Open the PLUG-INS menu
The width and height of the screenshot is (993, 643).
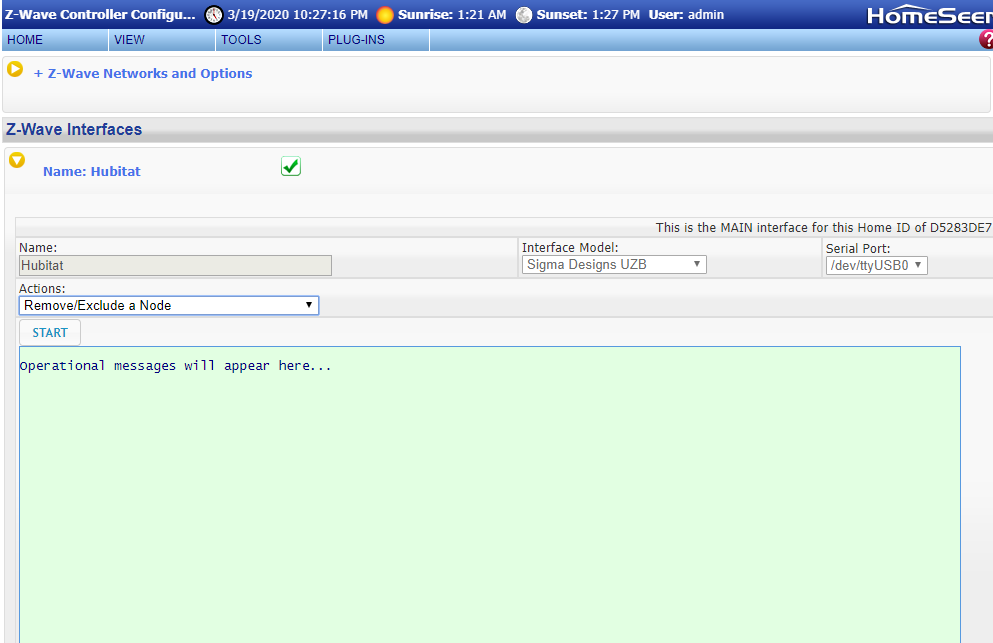click(x=376, y=40)
